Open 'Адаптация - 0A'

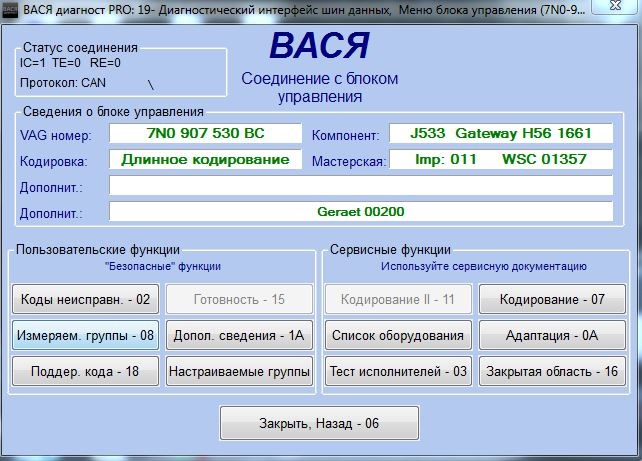click(x=552, y=335)
